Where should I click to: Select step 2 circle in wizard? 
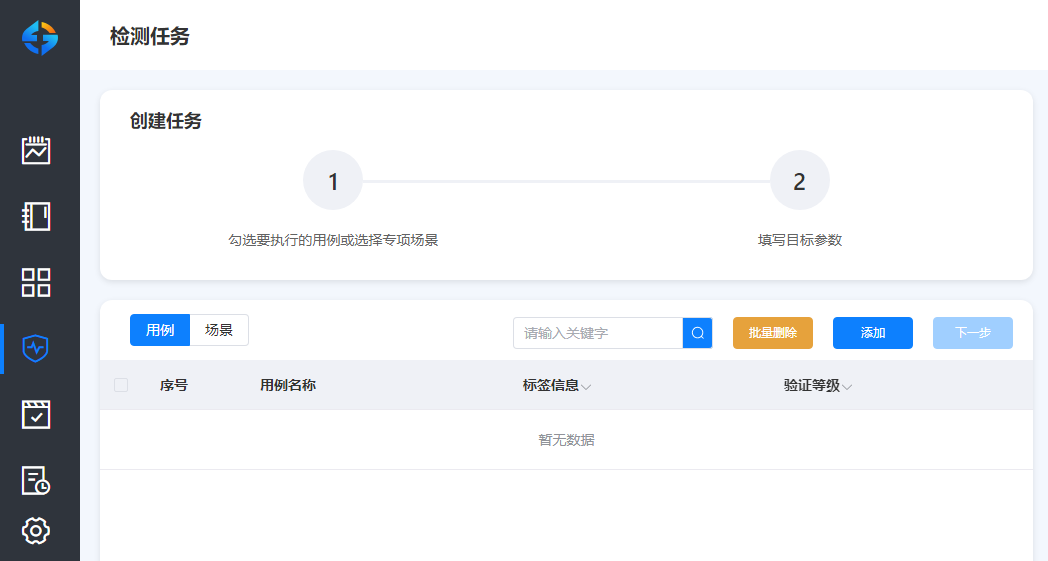point(799,181)
